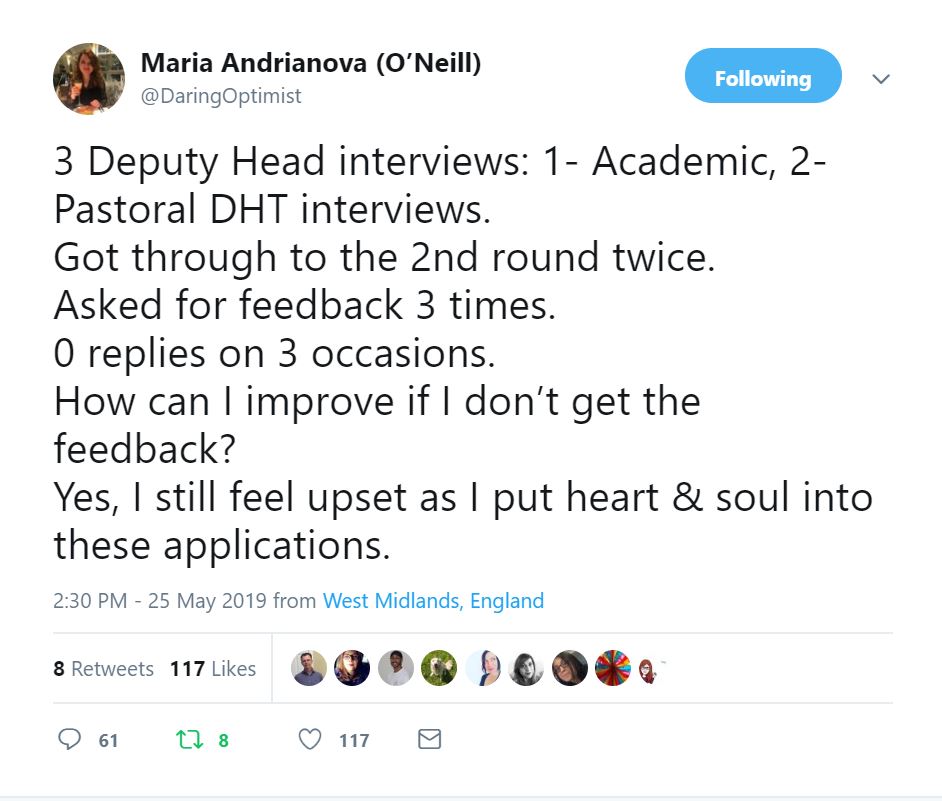The width and height of the screenshot is (942, 801).
Task: Toggle the Following button to unfollow
Action: point(763,77)
